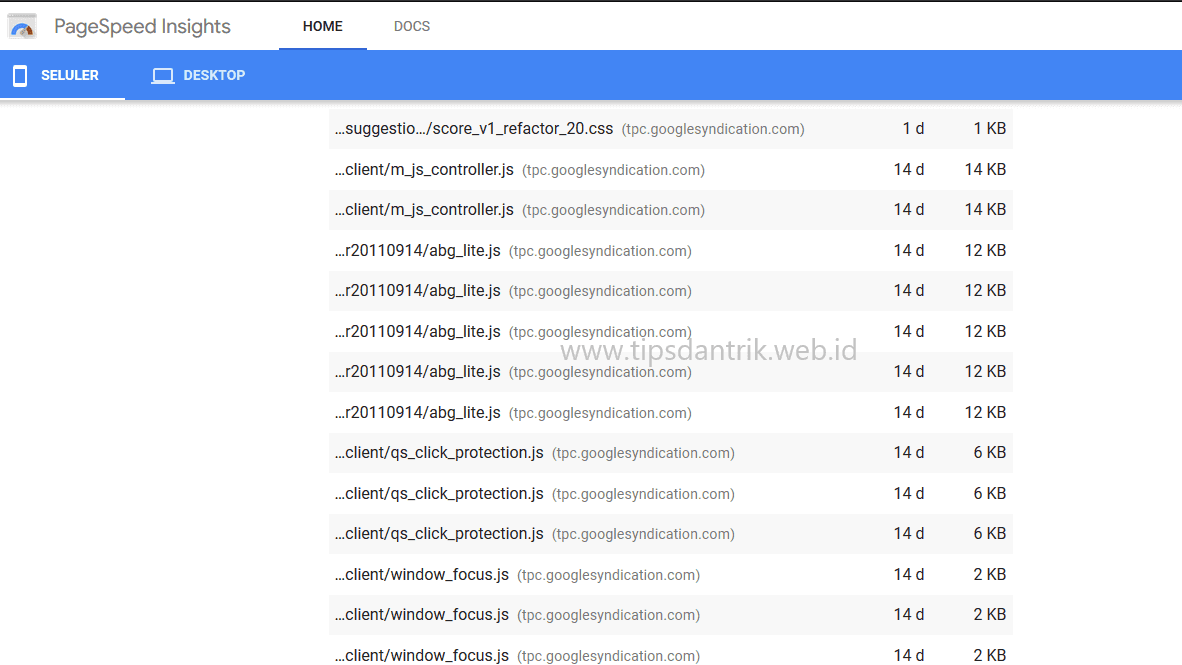Open the score_v1_refactor_20.css resource link

coord(474,129)
